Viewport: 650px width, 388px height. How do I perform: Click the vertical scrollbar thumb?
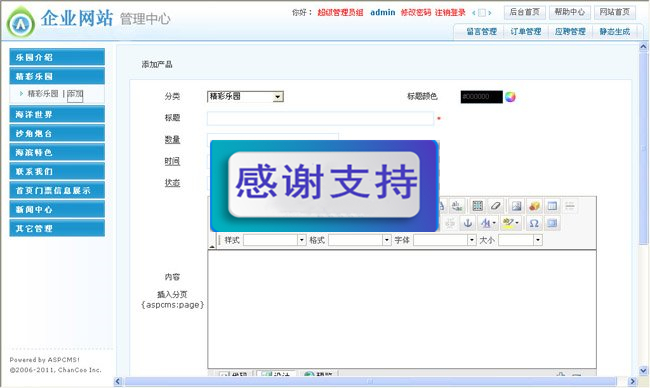[x=643, y=148]
